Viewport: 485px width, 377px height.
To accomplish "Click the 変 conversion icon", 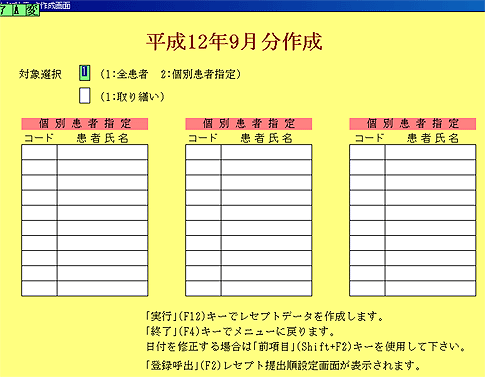I will point(32,10).
